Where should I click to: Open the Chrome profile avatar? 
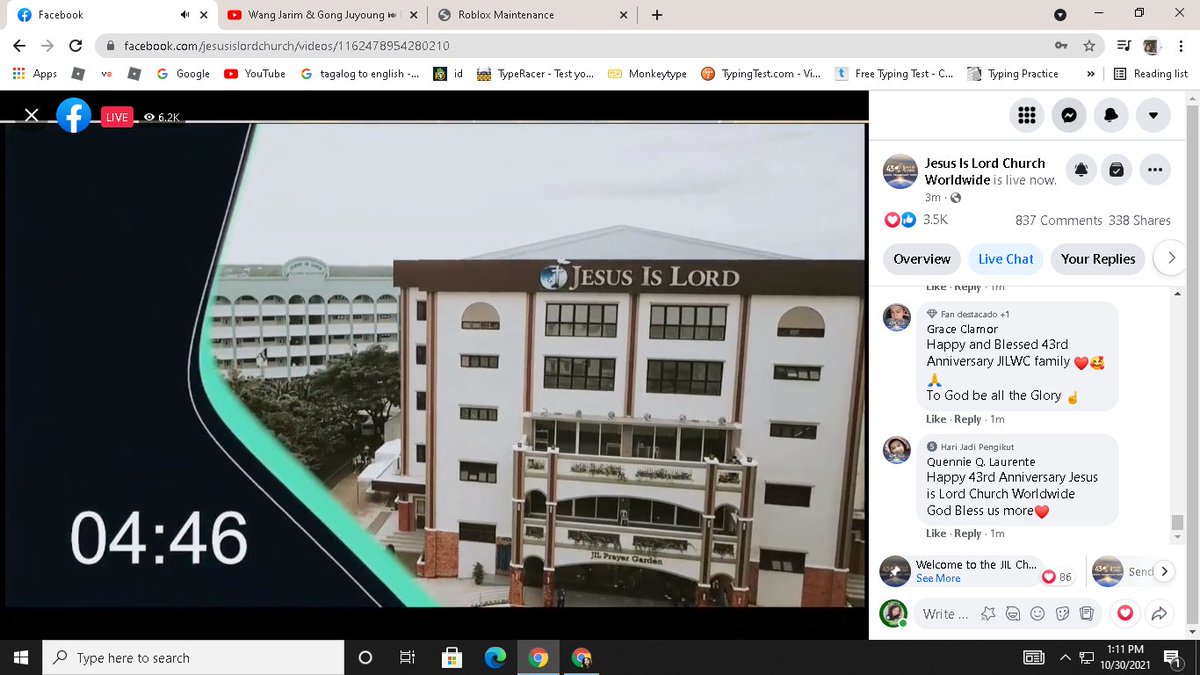click(x=1151, y=45)
